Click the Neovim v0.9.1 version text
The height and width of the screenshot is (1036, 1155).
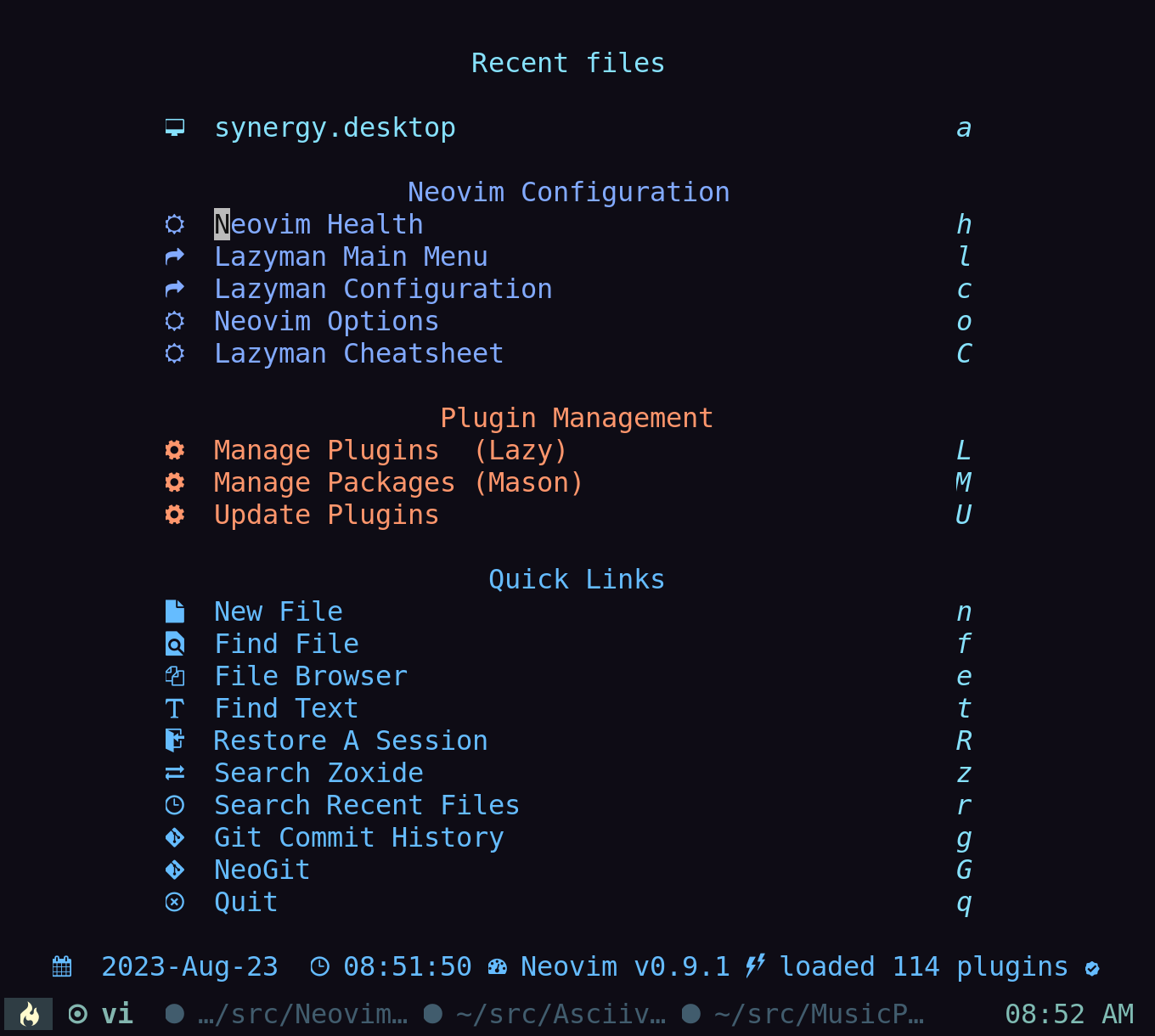(625, 966)
